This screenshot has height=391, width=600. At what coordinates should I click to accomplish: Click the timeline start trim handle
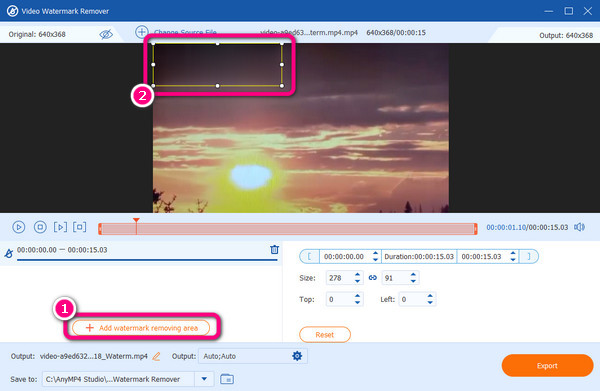[x=100, y=229]
